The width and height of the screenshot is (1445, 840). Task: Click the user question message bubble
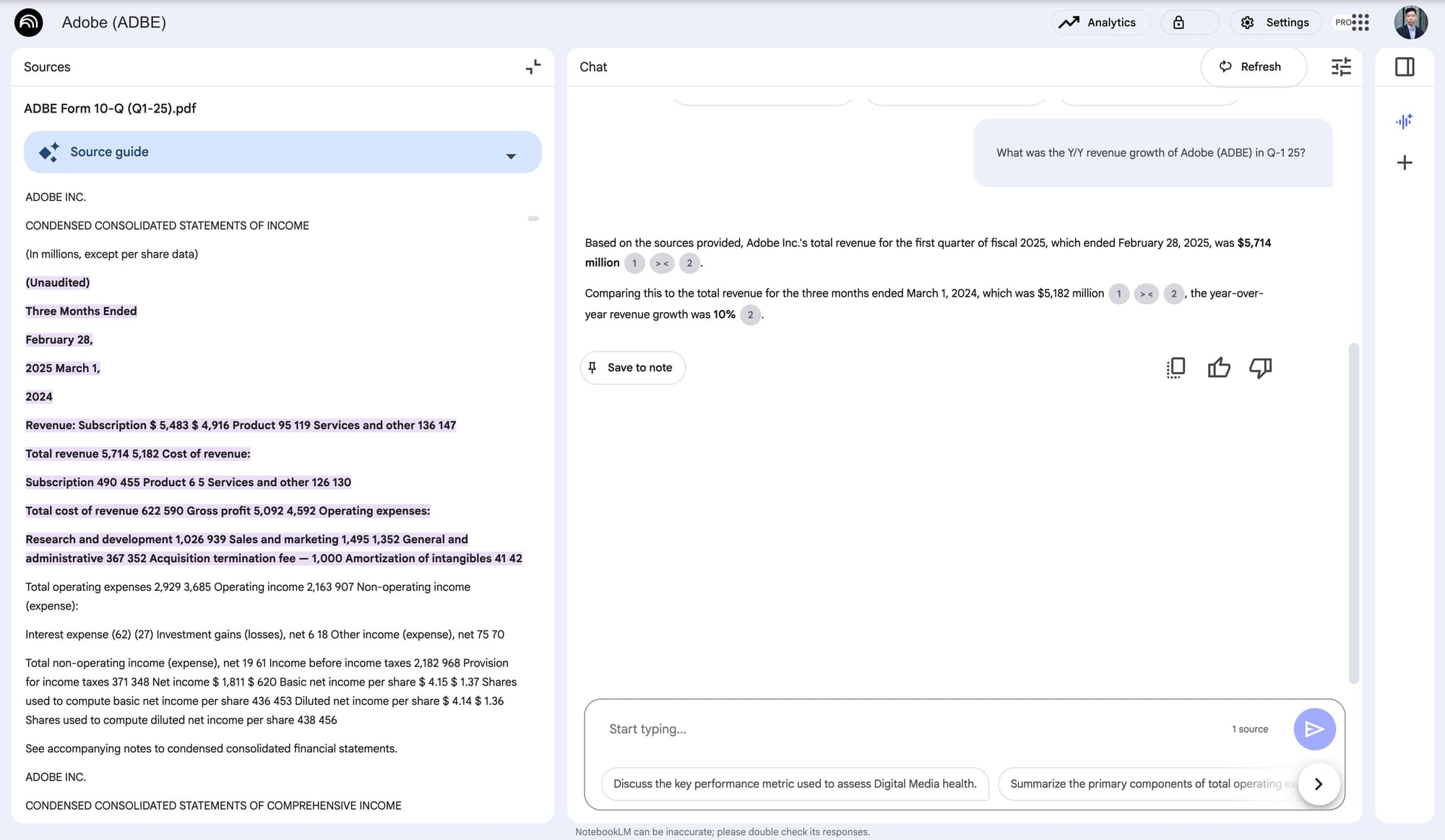pos(1153,153)
